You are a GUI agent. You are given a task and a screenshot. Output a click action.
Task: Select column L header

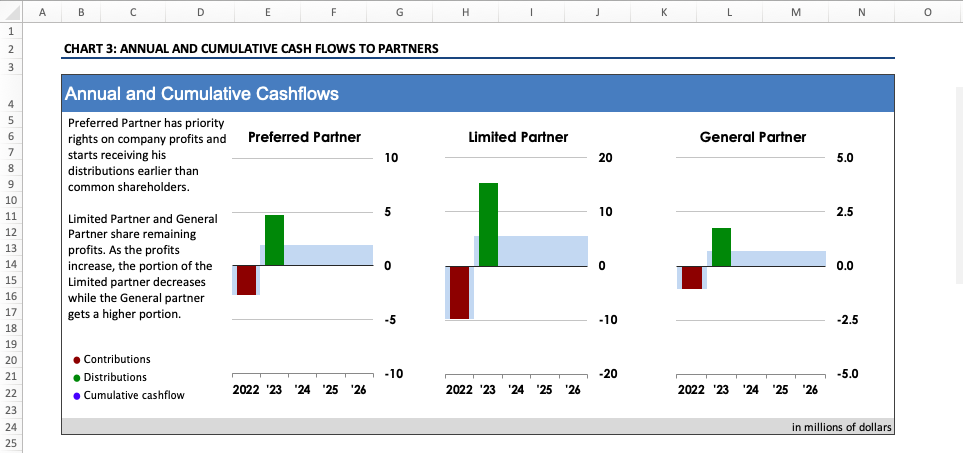point(730,12)
